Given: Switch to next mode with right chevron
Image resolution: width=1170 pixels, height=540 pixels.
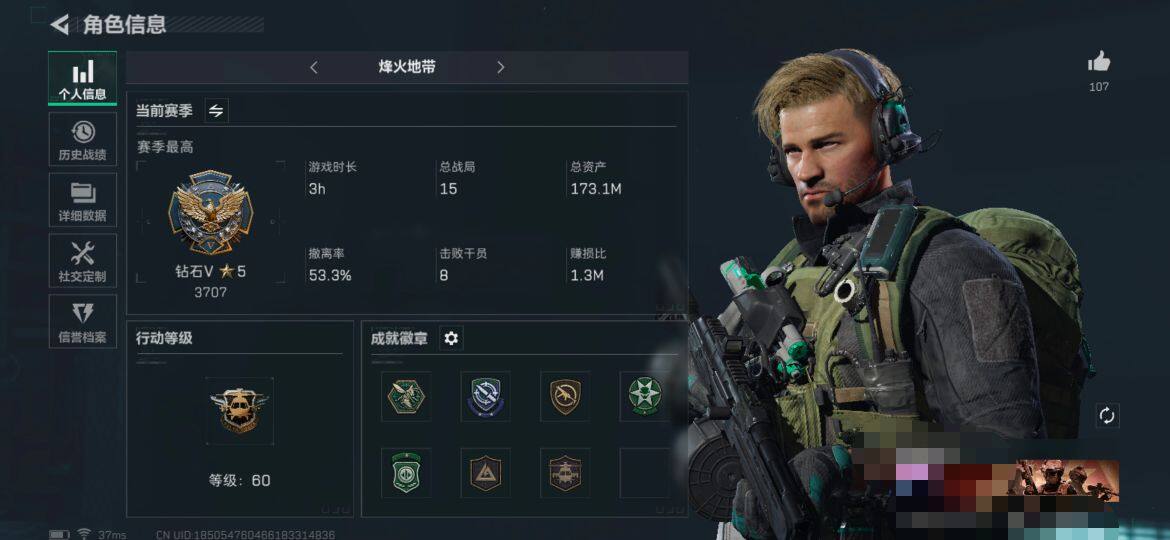Looking at the screenshot, I should tap(501, 68).
